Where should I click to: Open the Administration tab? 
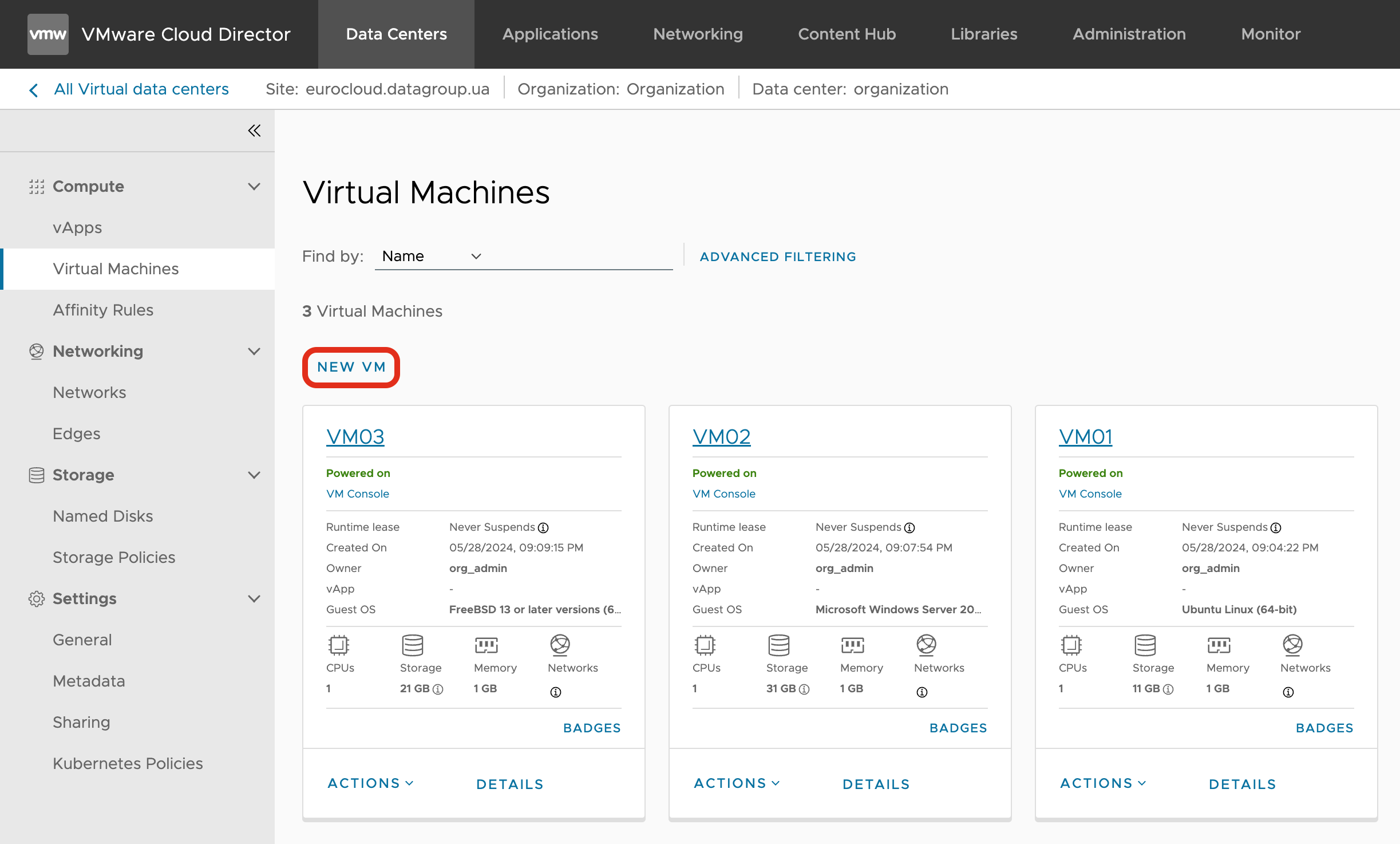click(x=1129, y=34)
